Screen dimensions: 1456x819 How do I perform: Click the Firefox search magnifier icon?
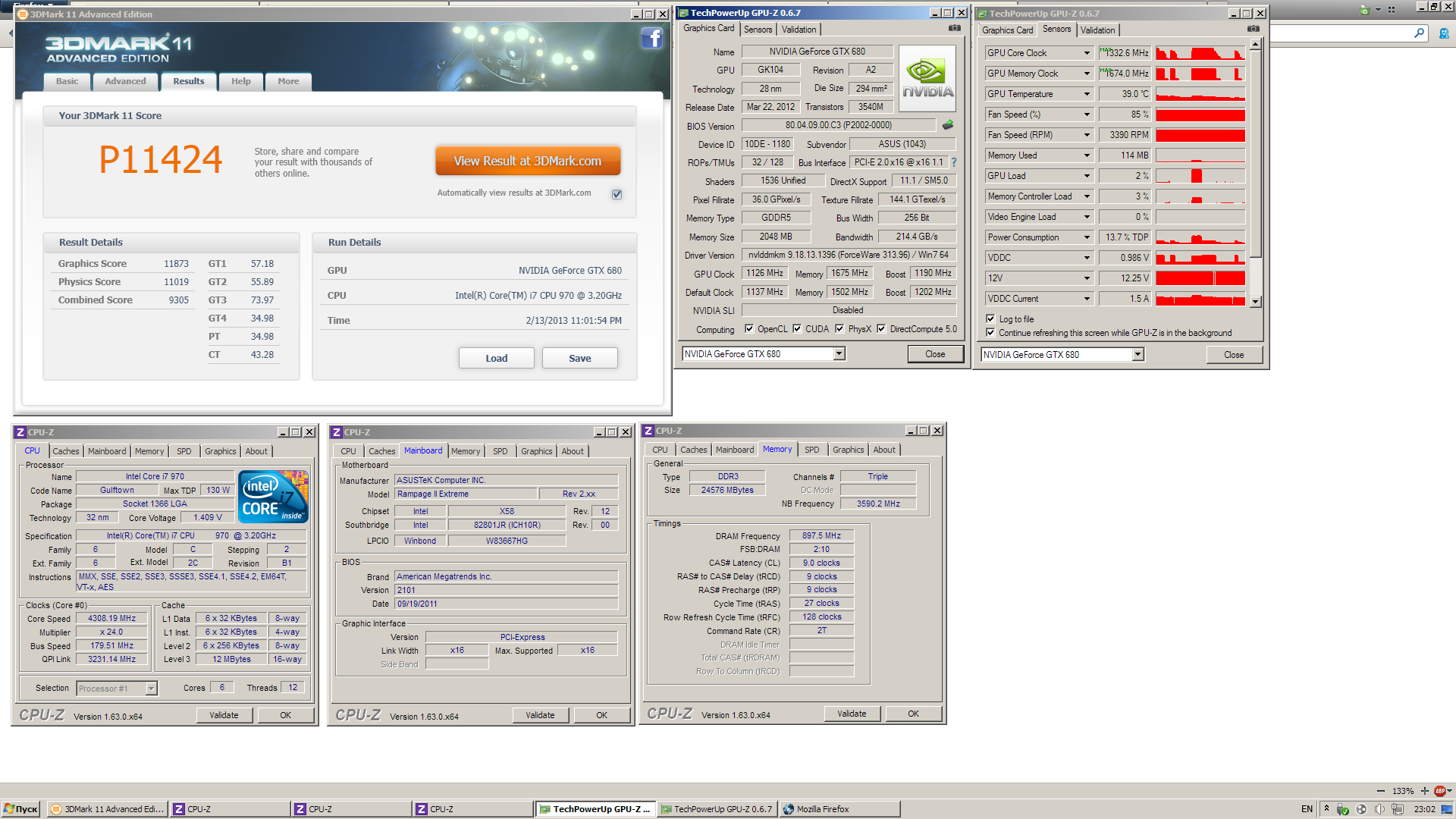click(x=1419, y=33)
